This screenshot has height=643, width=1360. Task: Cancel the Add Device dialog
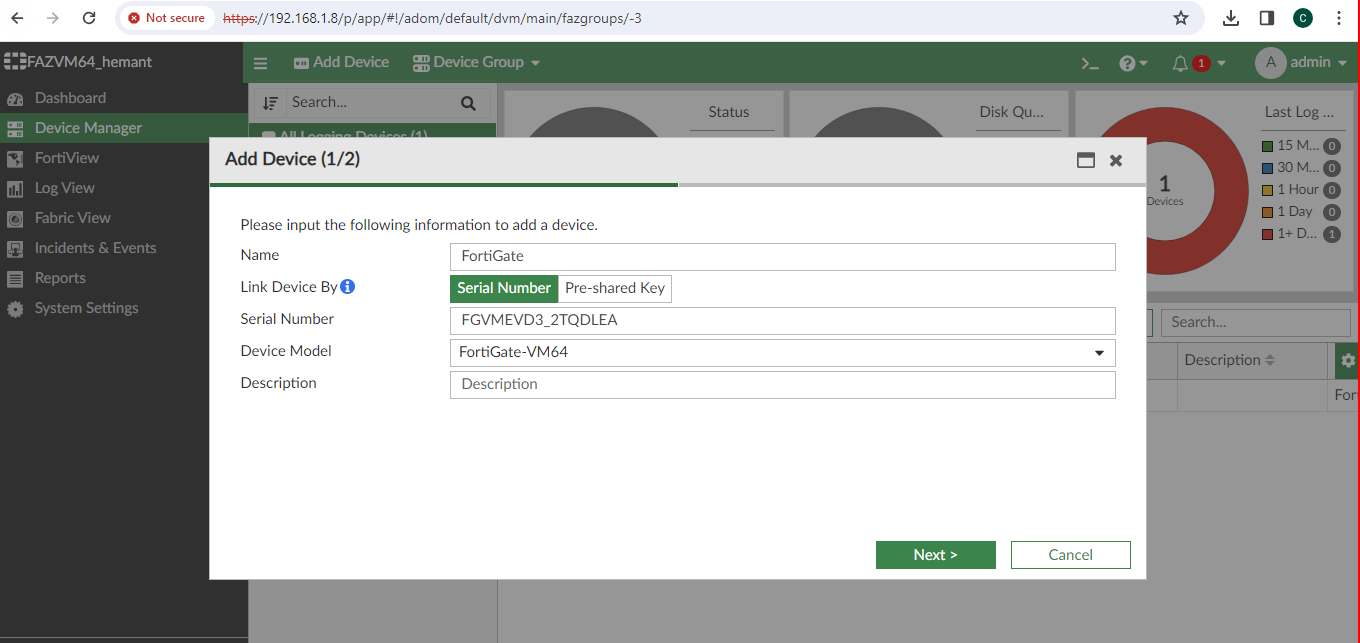(1070, 555)
